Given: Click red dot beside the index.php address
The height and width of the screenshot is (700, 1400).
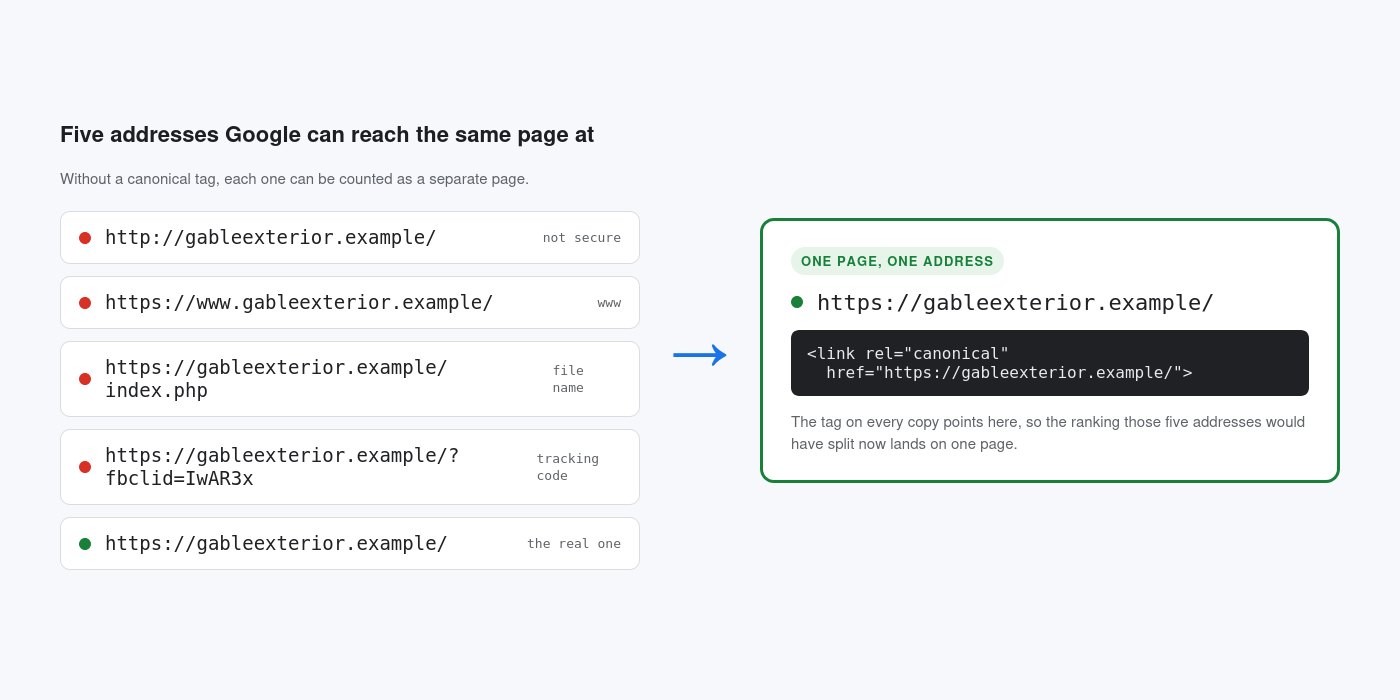Looking at the screenshot, I should point(85,379).
